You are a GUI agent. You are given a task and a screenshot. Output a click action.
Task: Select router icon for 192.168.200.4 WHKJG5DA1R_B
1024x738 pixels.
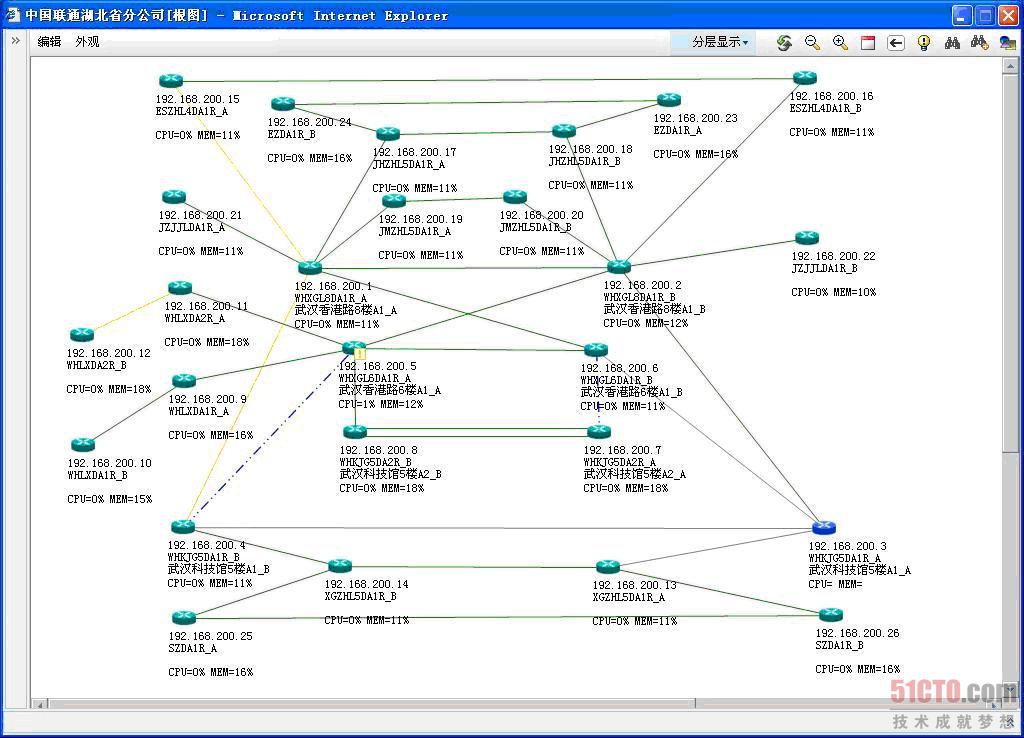tap(183, 526)
